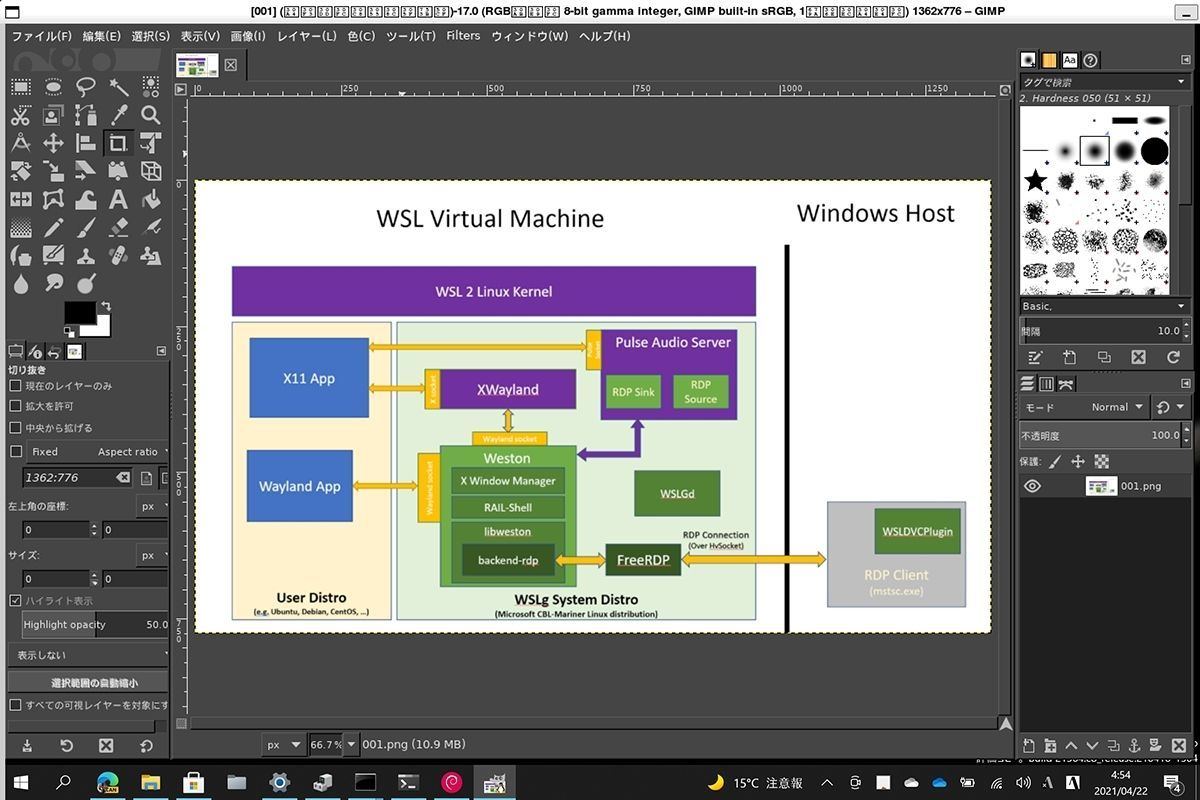
Task: Select the Alignment tool
Action: 86,143
